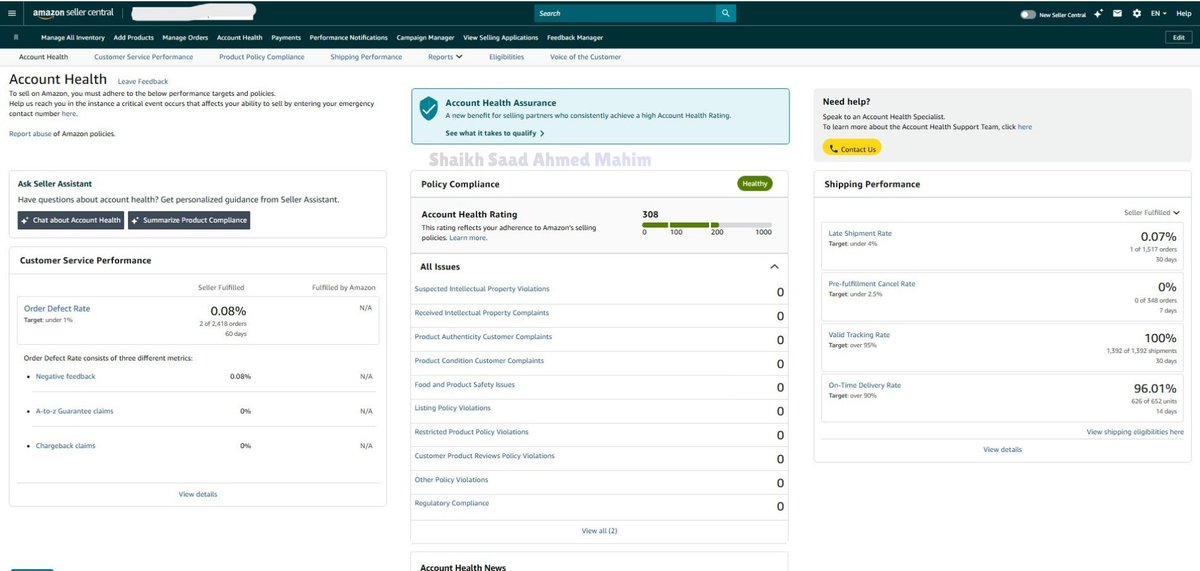
Task: Switch to Product Policy Compliance tab
Action: click(262, 57)
